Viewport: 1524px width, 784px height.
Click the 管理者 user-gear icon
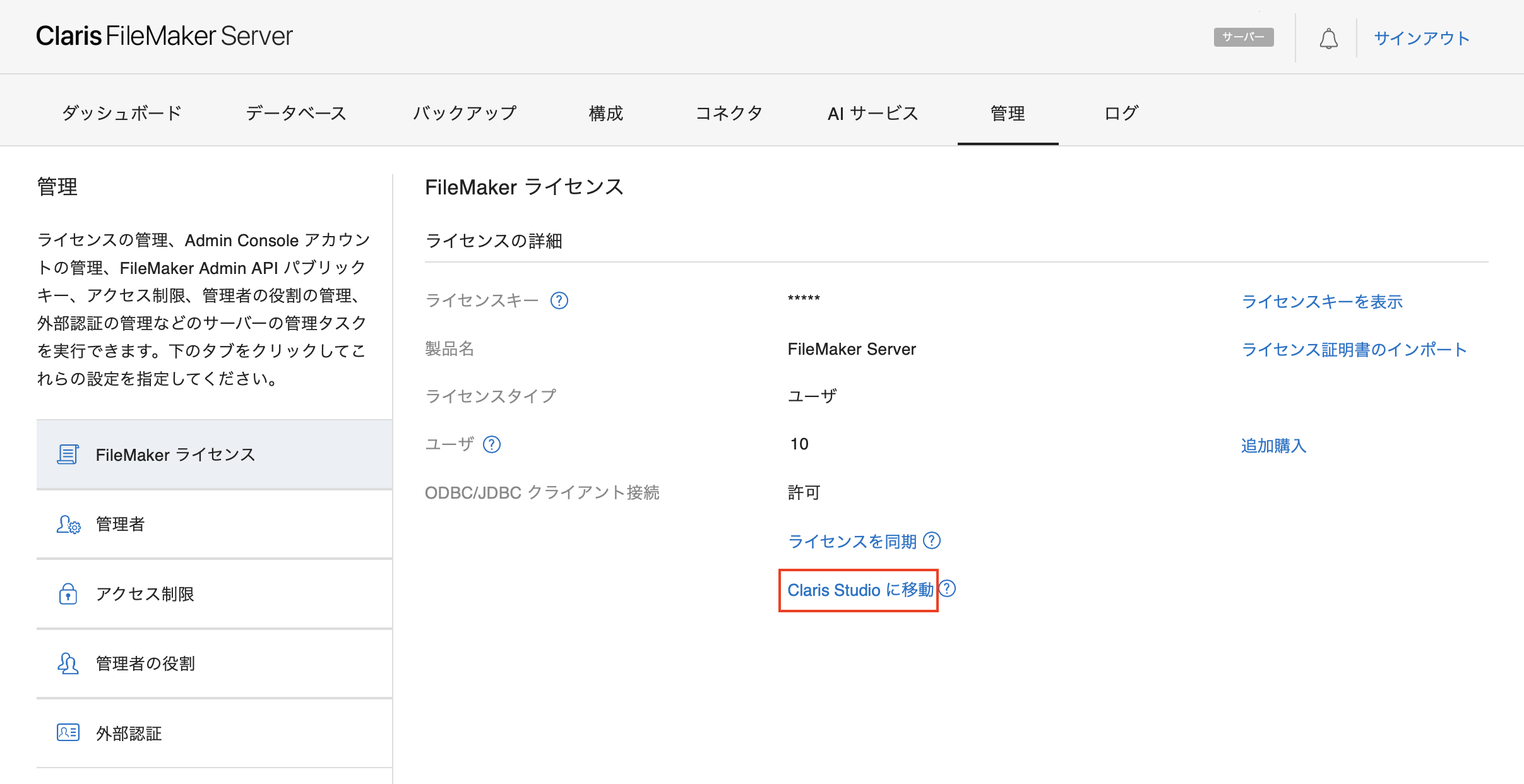68,525
